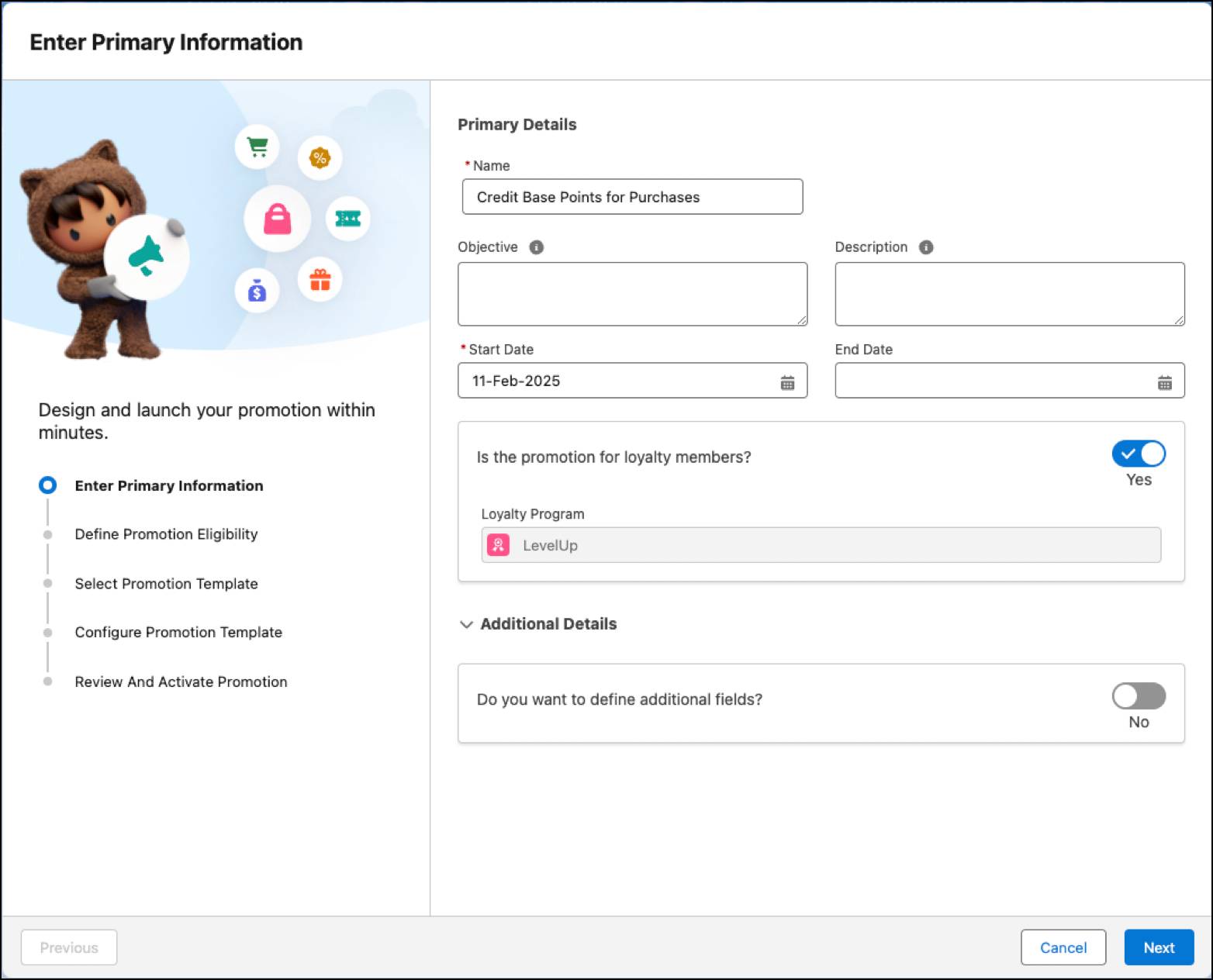Click the Primary Details heading
Viewport: 1213px width, 980px height.
click(517, 125)
